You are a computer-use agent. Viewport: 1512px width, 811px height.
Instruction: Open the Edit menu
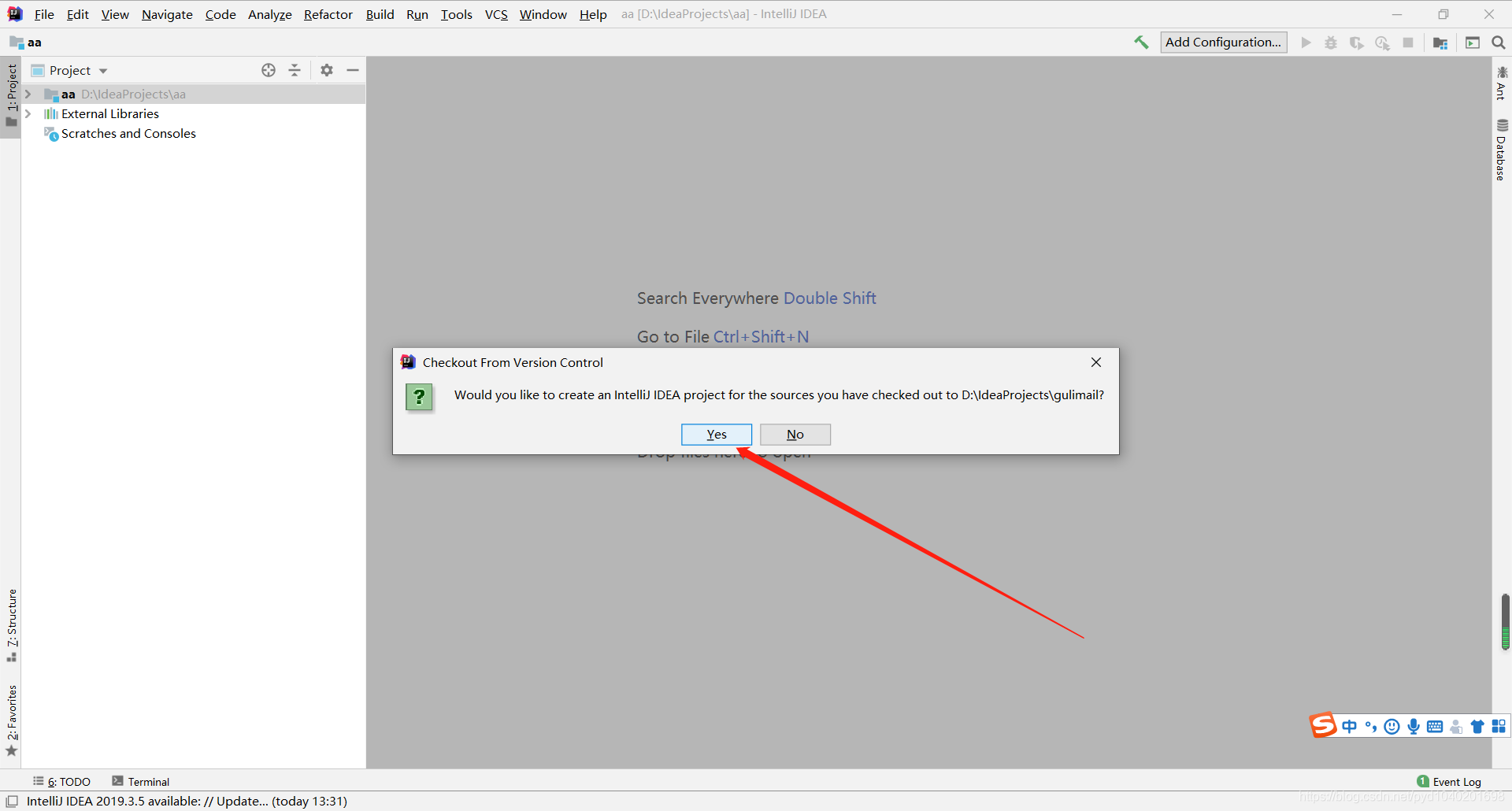click(x=77, y=14)
